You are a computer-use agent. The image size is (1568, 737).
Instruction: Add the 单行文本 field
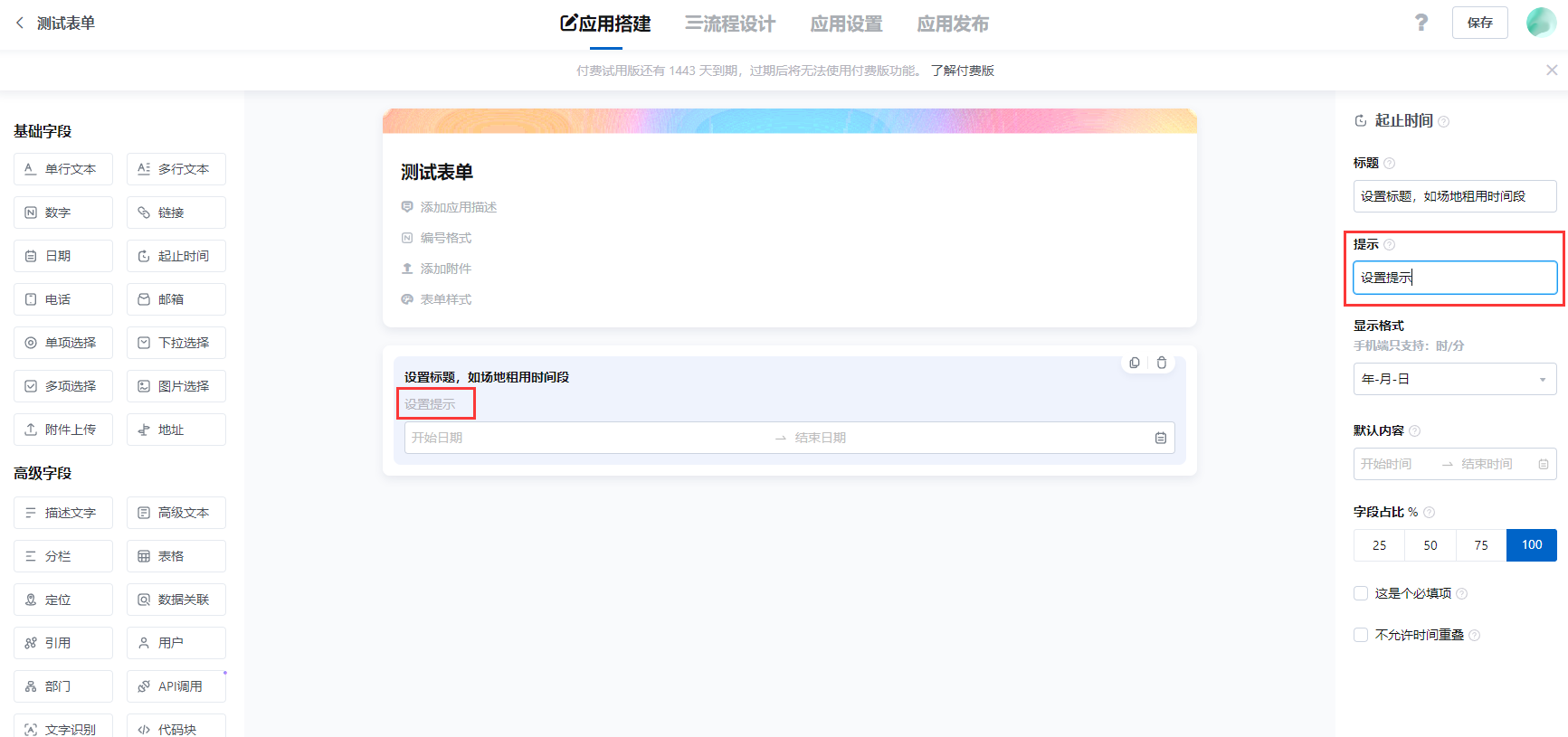click(63, 169)
